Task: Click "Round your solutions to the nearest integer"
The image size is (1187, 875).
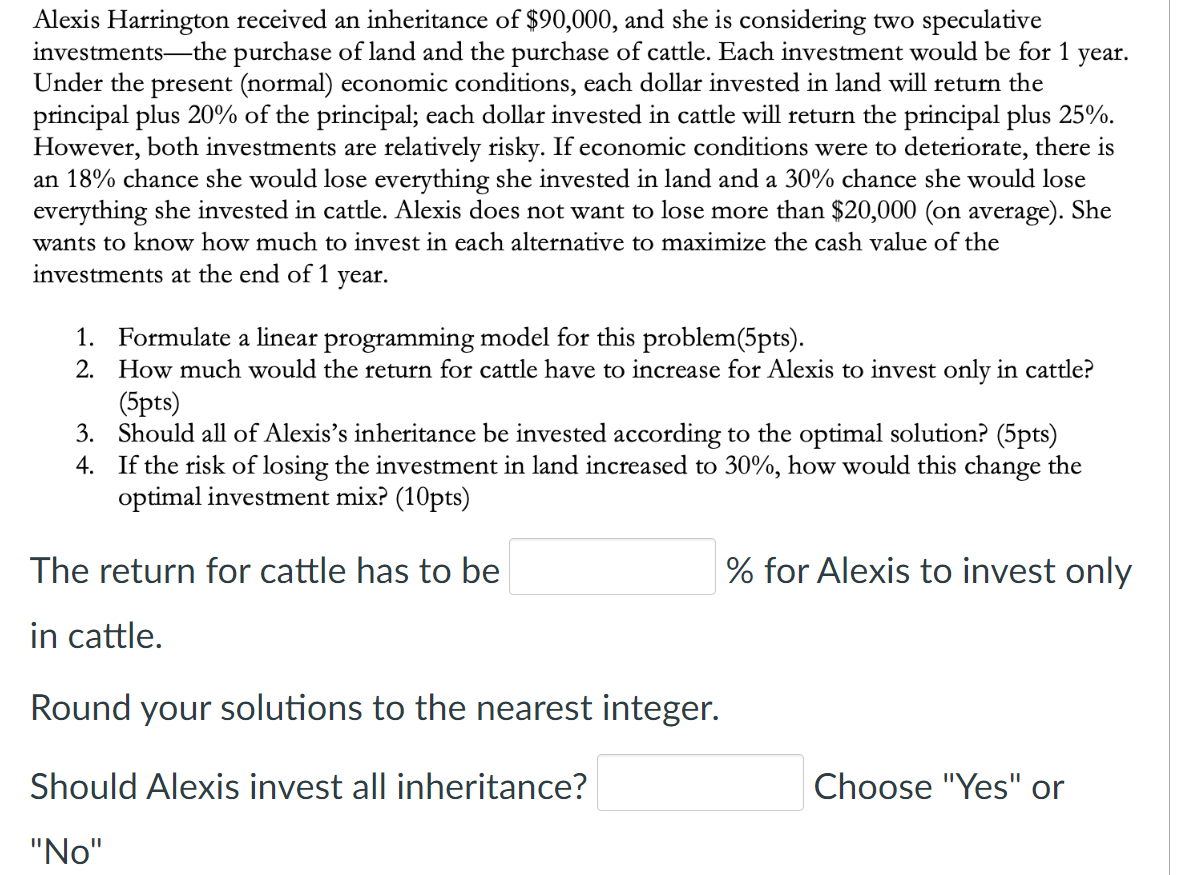Action: [x=375, y=708]
